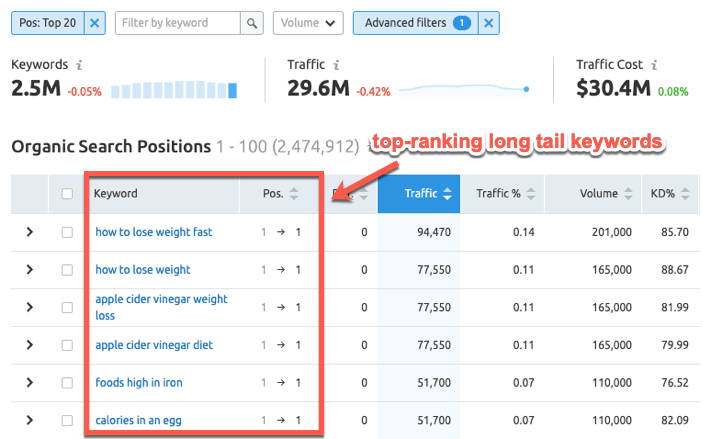Clear the Advanced filters
Screen dimensions: 703x439
(x=489, y=23)
